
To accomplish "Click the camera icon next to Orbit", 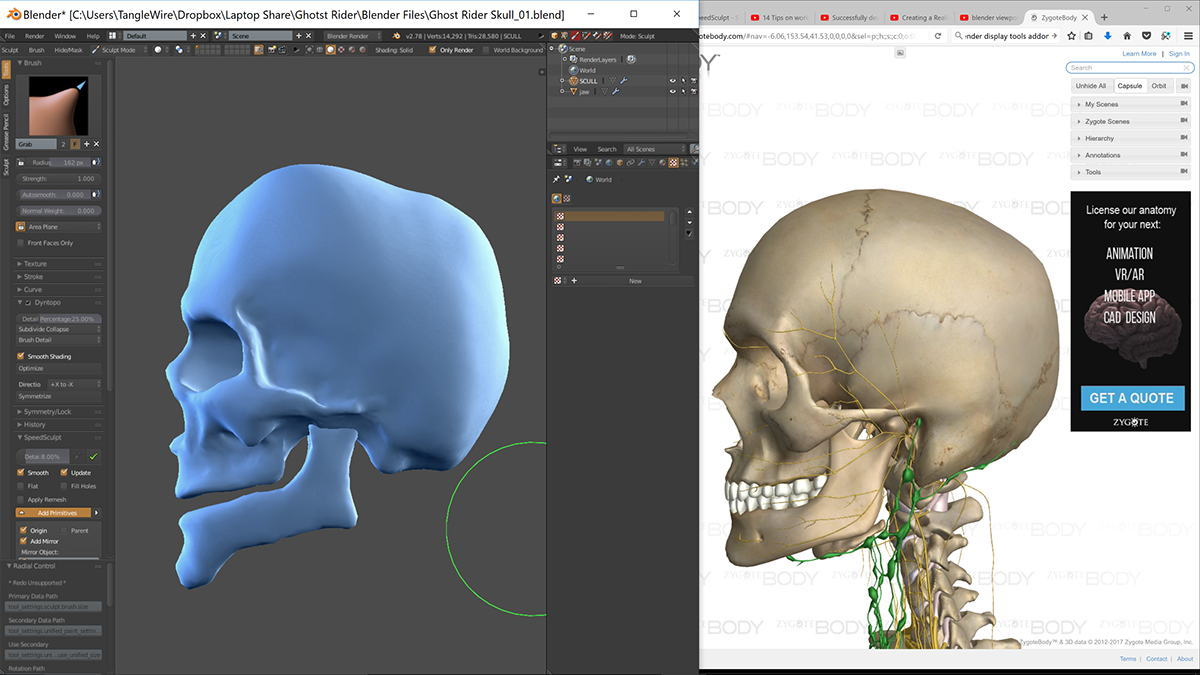I will click(1183, 86).
